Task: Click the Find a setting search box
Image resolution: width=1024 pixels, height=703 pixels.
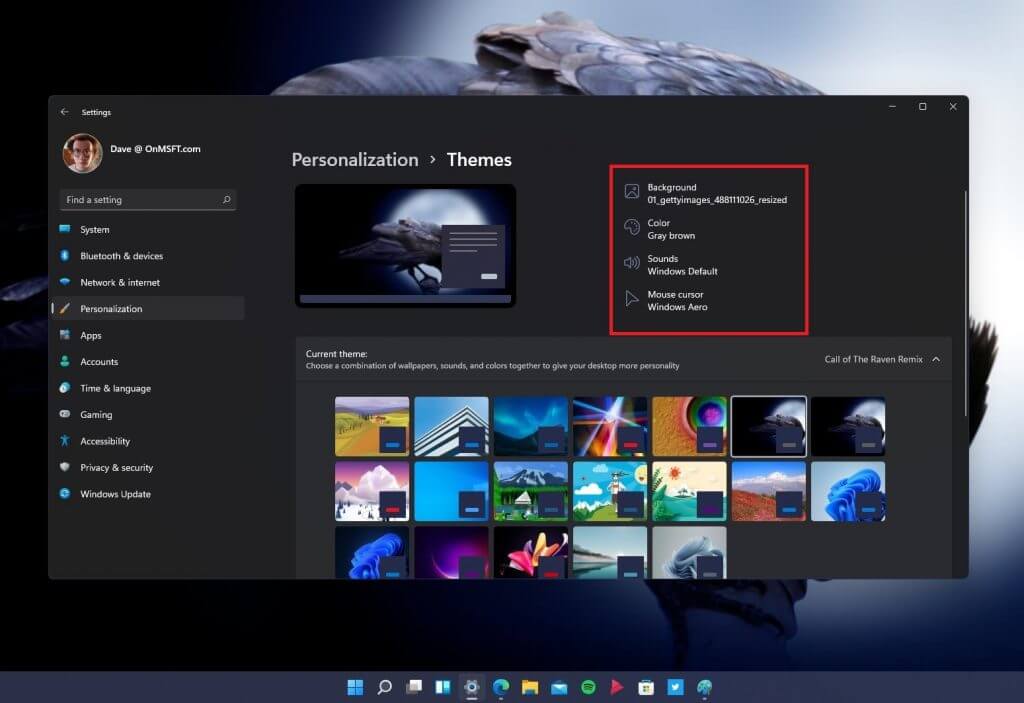Action: (140, 200)
